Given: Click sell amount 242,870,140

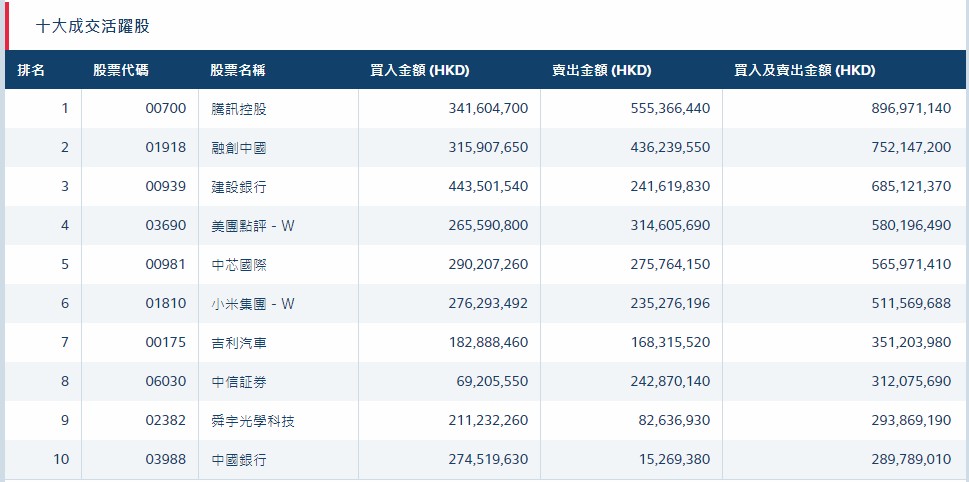Looking at the screenshot, I should click(671, 381).
